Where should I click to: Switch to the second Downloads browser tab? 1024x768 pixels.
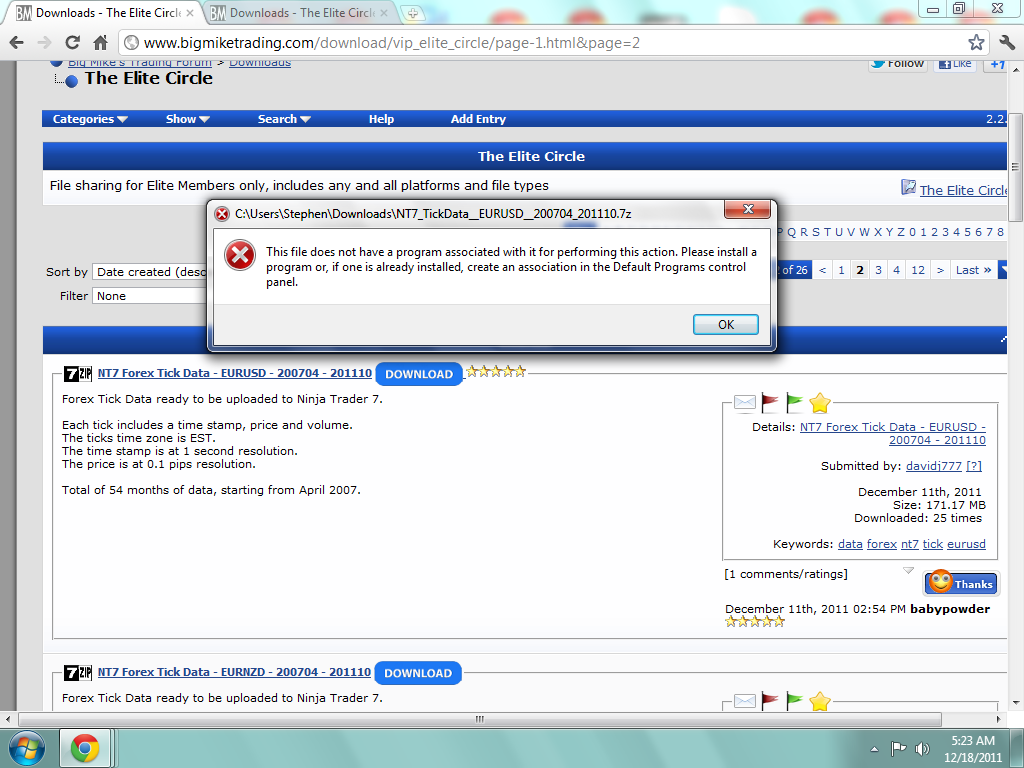click(300, 12)
